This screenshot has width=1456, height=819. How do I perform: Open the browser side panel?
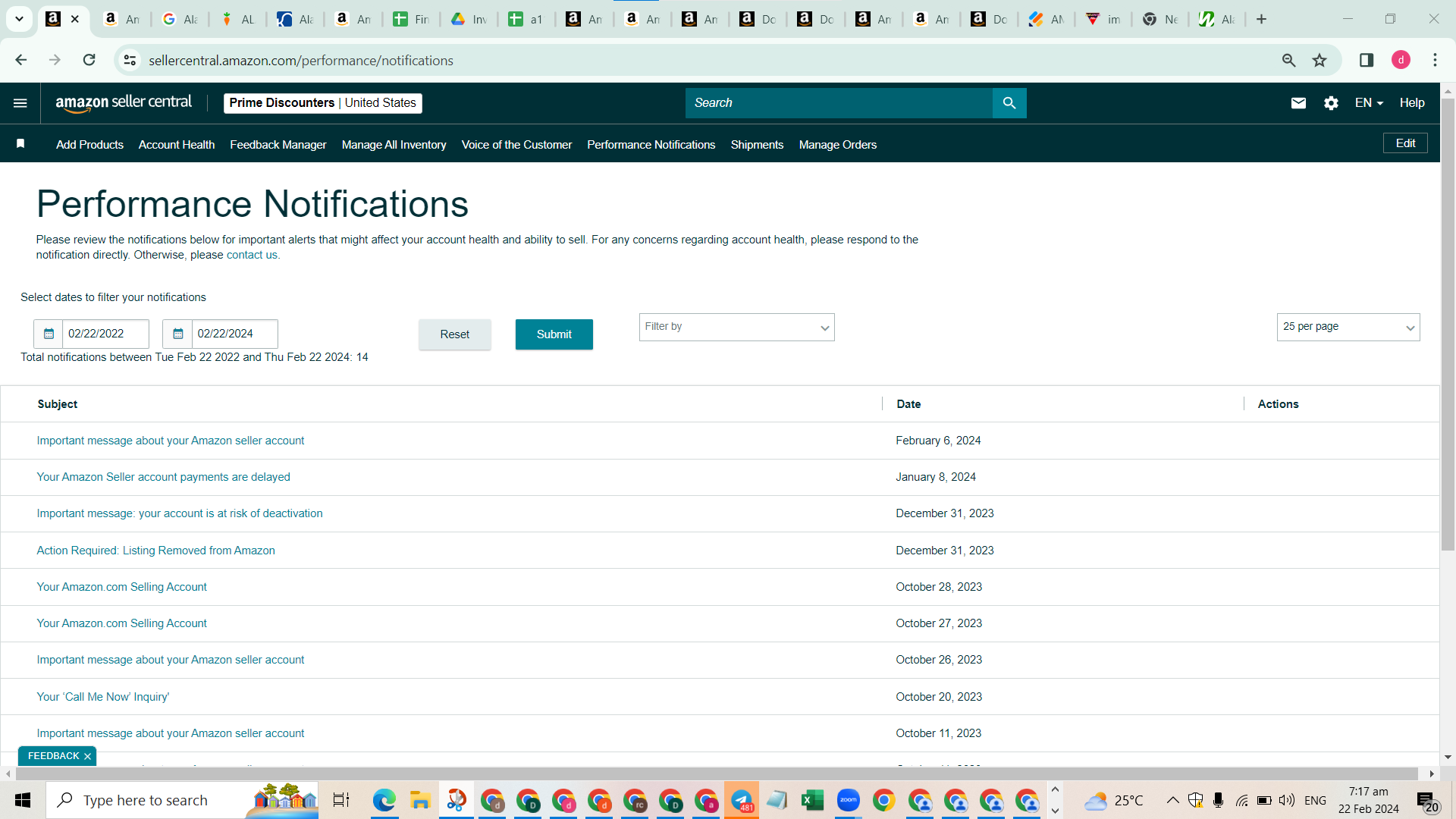click(1367, 60)
